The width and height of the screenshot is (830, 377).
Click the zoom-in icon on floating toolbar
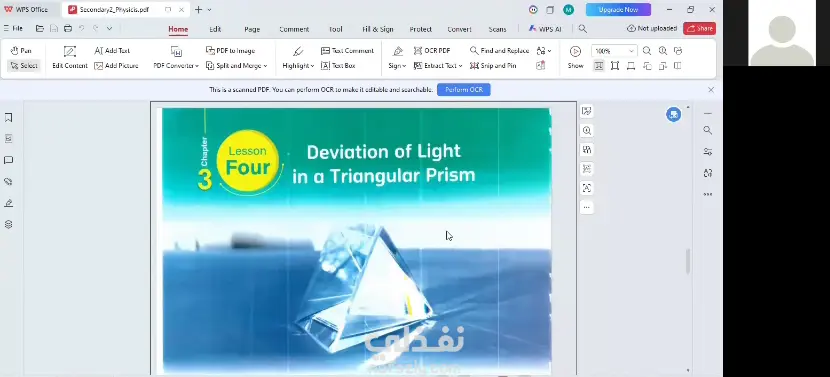587,130
